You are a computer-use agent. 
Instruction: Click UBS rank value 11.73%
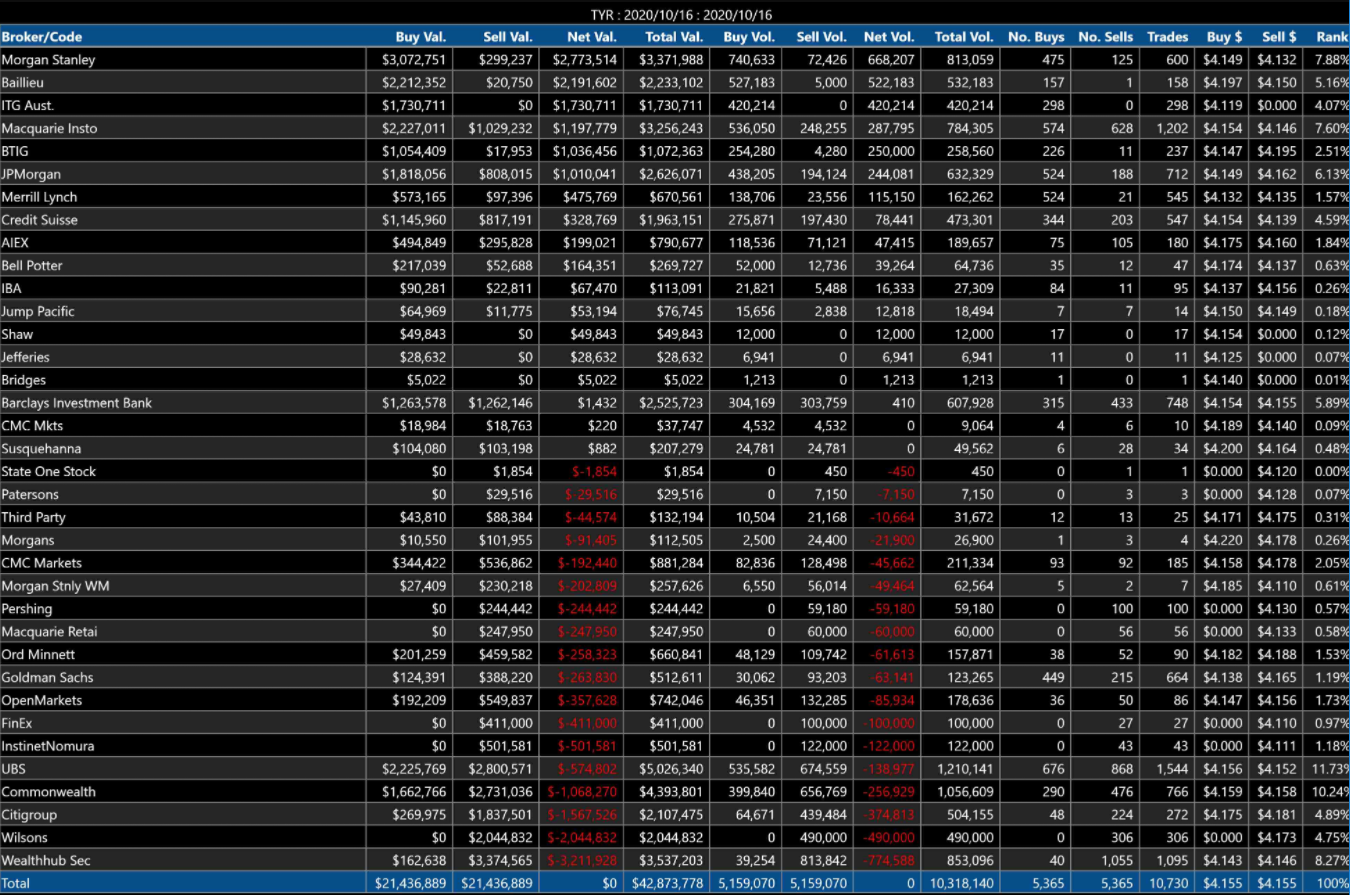[x=1330, y=769]
